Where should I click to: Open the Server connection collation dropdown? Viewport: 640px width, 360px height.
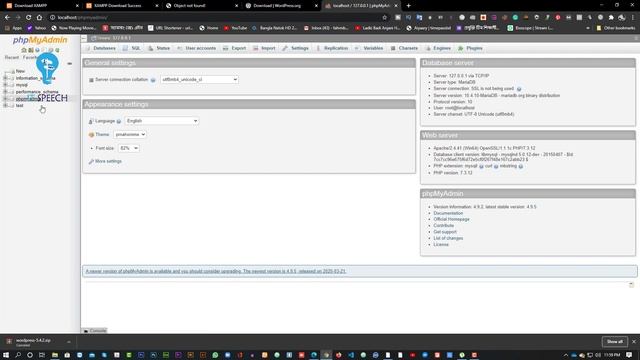click(200, 80)
